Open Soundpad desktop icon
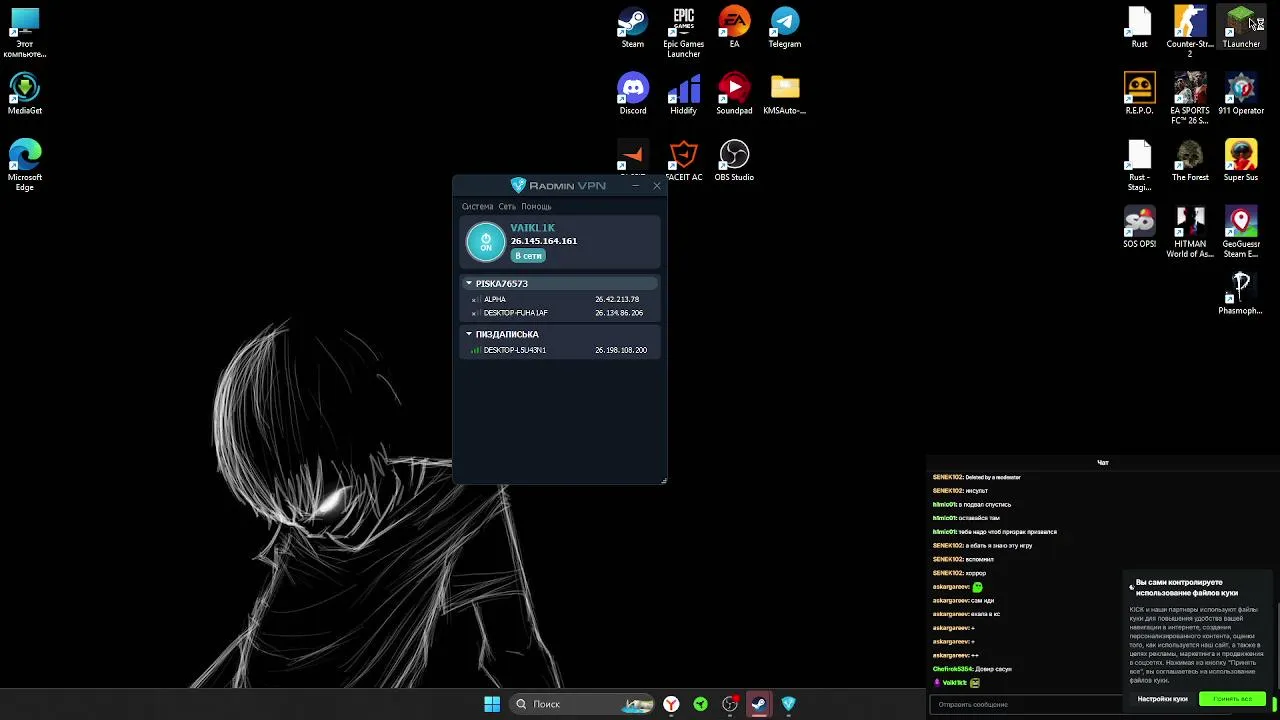The width and height of the screenshot is (1280, 720). pyautogui.click(x=734, y=94)
